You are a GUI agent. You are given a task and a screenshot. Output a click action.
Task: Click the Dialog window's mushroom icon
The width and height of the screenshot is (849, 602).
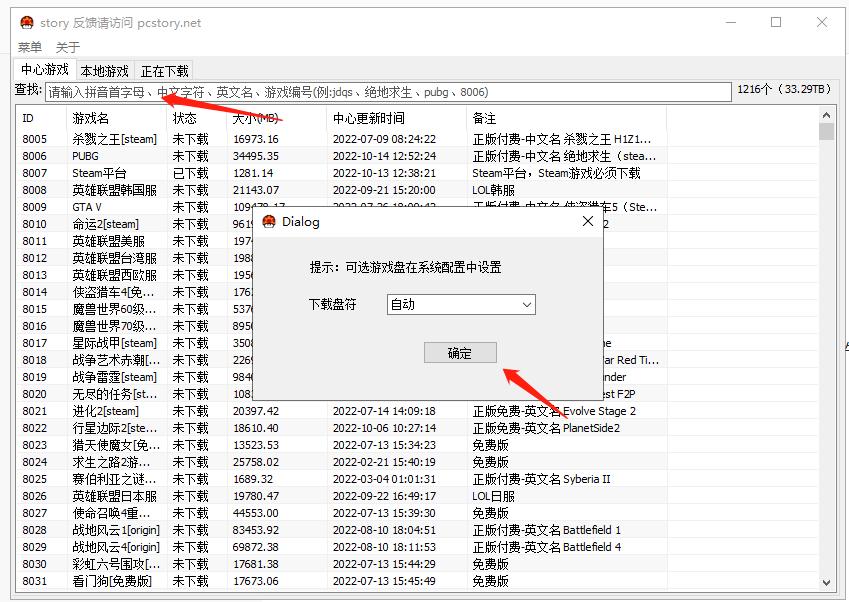coord(267,222)
